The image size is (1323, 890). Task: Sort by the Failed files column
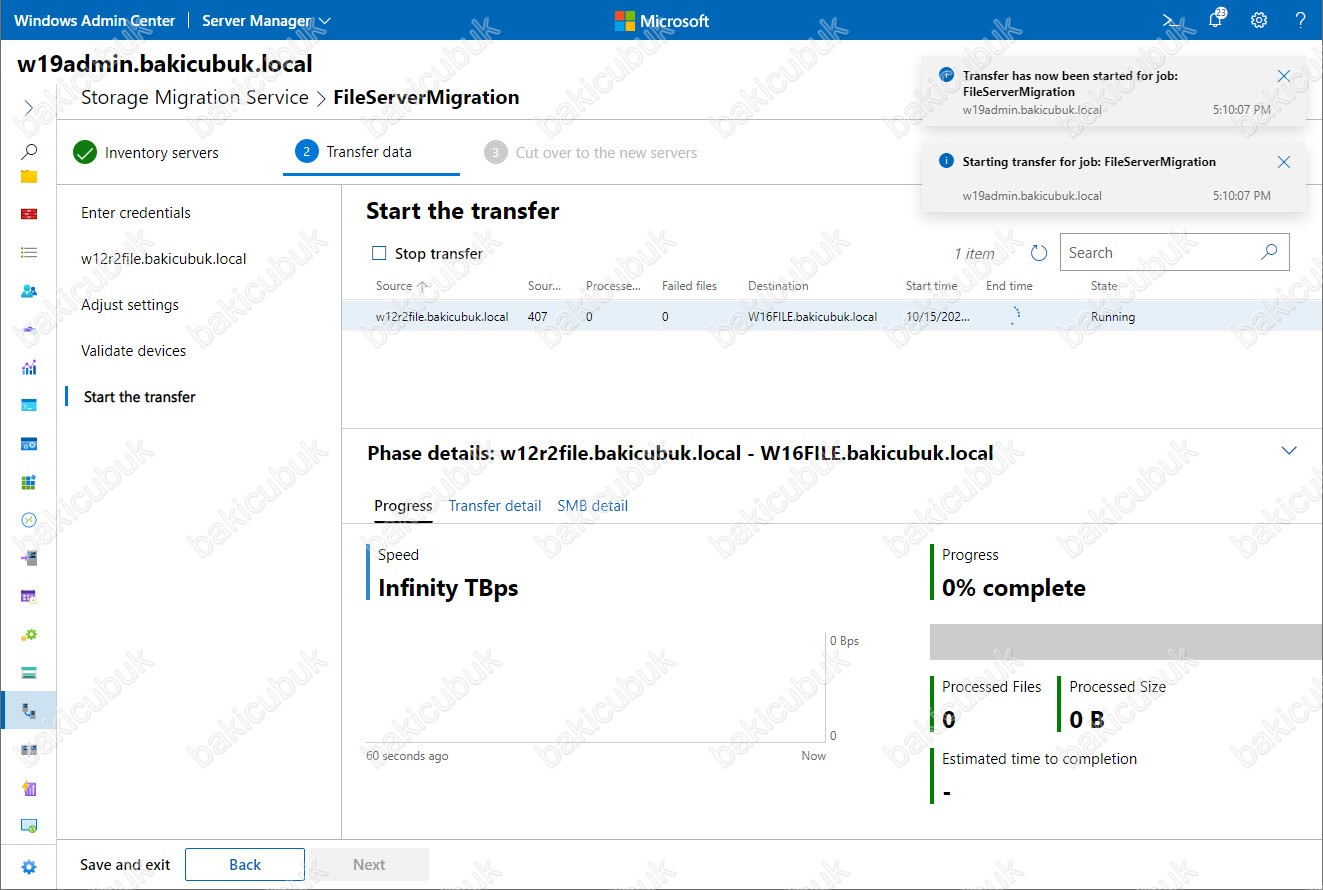690,286
